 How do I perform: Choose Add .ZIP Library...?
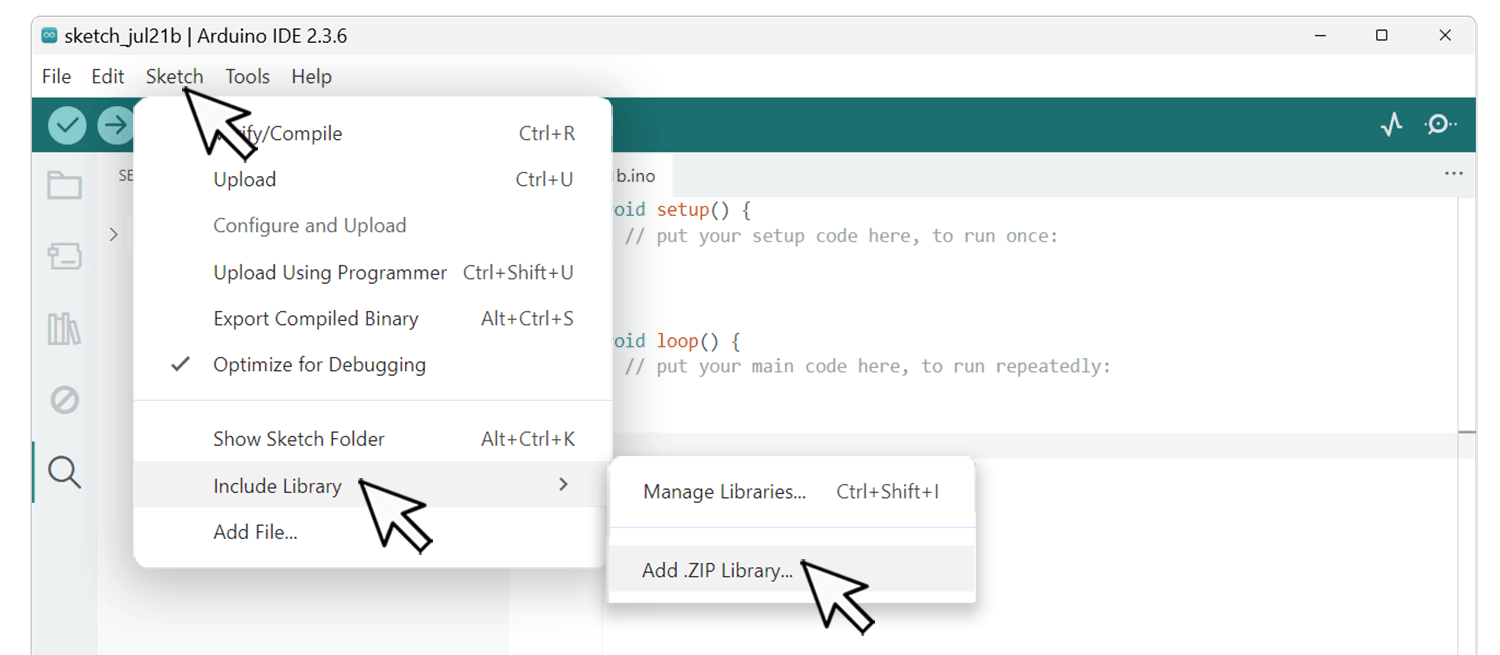791,570
